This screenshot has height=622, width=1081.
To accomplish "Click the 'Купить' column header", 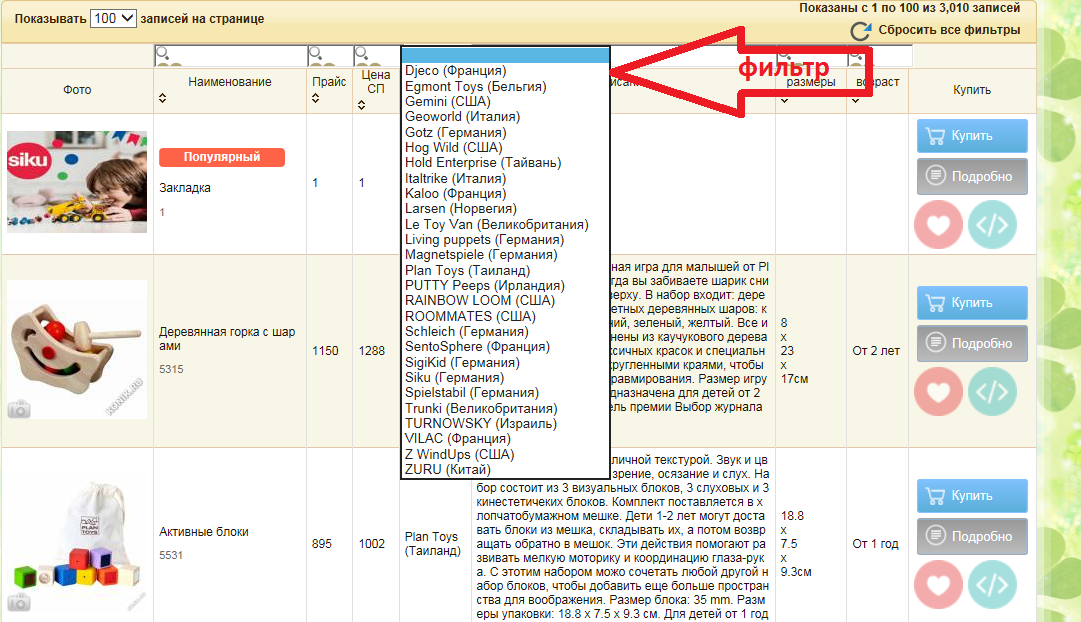I will 972,90.
